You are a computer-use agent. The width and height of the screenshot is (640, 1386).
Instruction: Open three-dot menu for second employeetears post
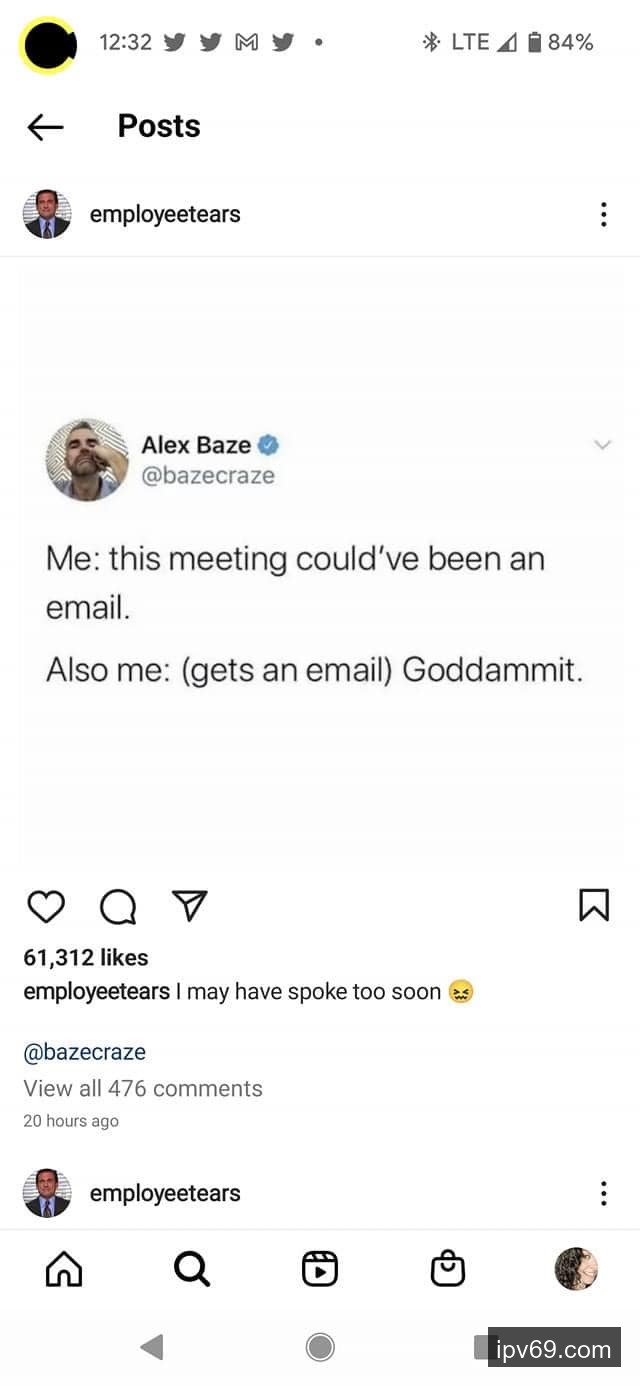point(603,1193)
